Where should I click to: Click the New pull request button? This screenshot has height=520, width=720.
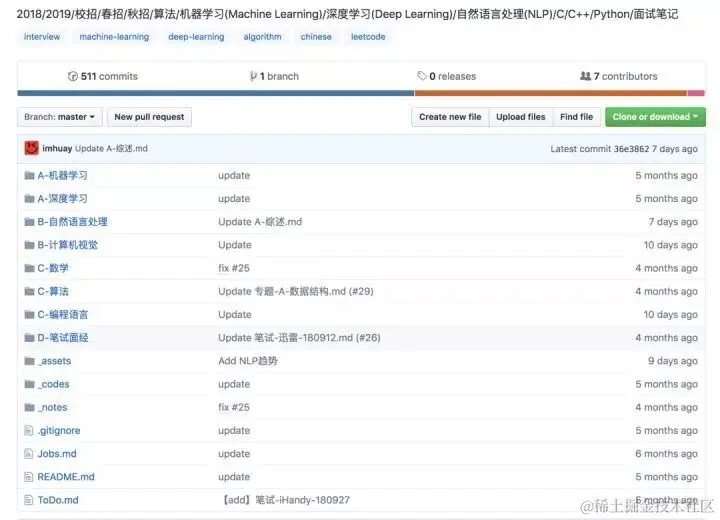pyautogui.click(x=149, y=117)
